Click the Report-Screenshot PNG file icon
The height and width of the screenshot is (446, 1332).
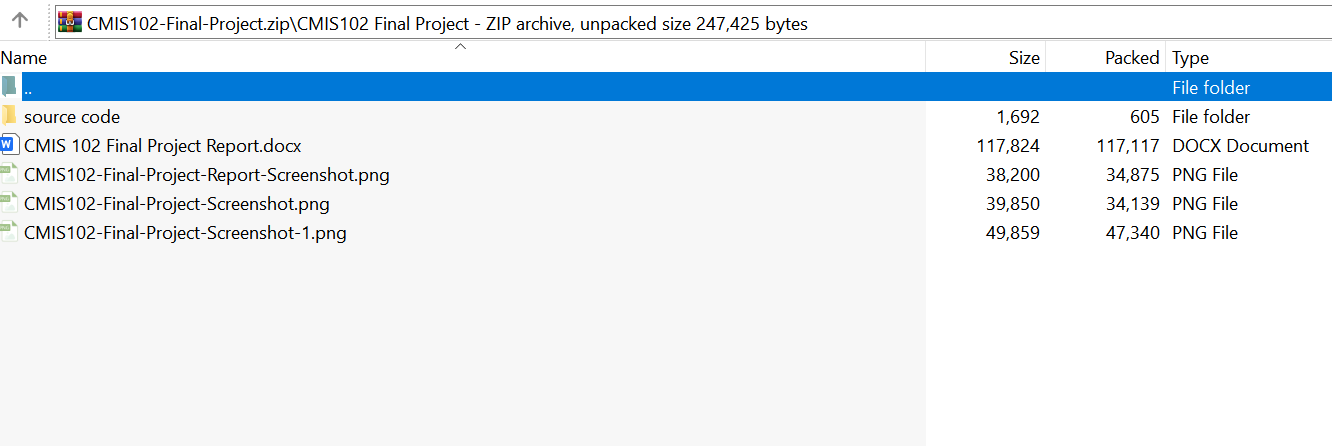[9, 174]
